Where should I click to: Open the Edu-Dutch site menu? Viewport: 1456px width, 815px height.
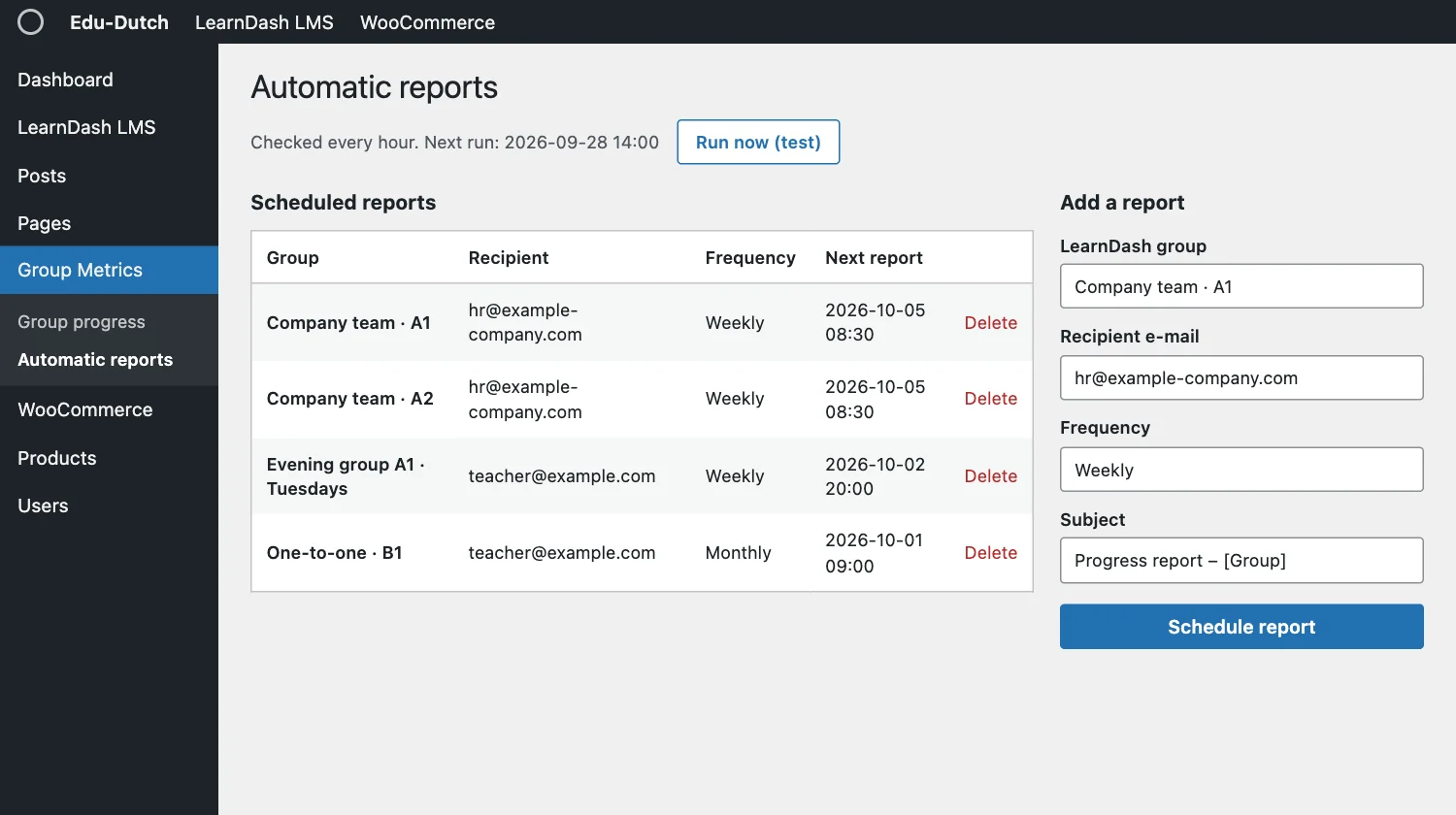[x=119, y=22]
